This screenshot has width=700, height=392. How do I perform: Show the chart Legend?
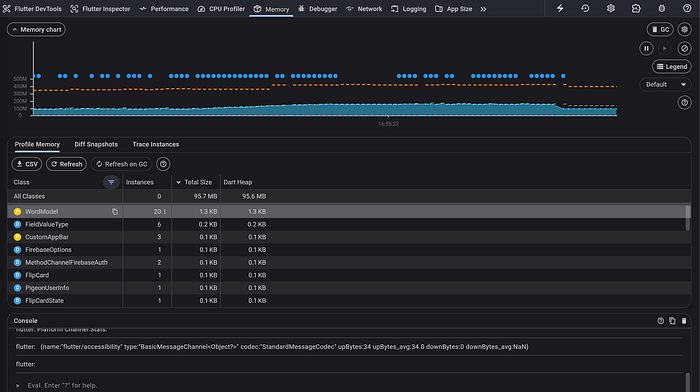click(x=672, y=67)
